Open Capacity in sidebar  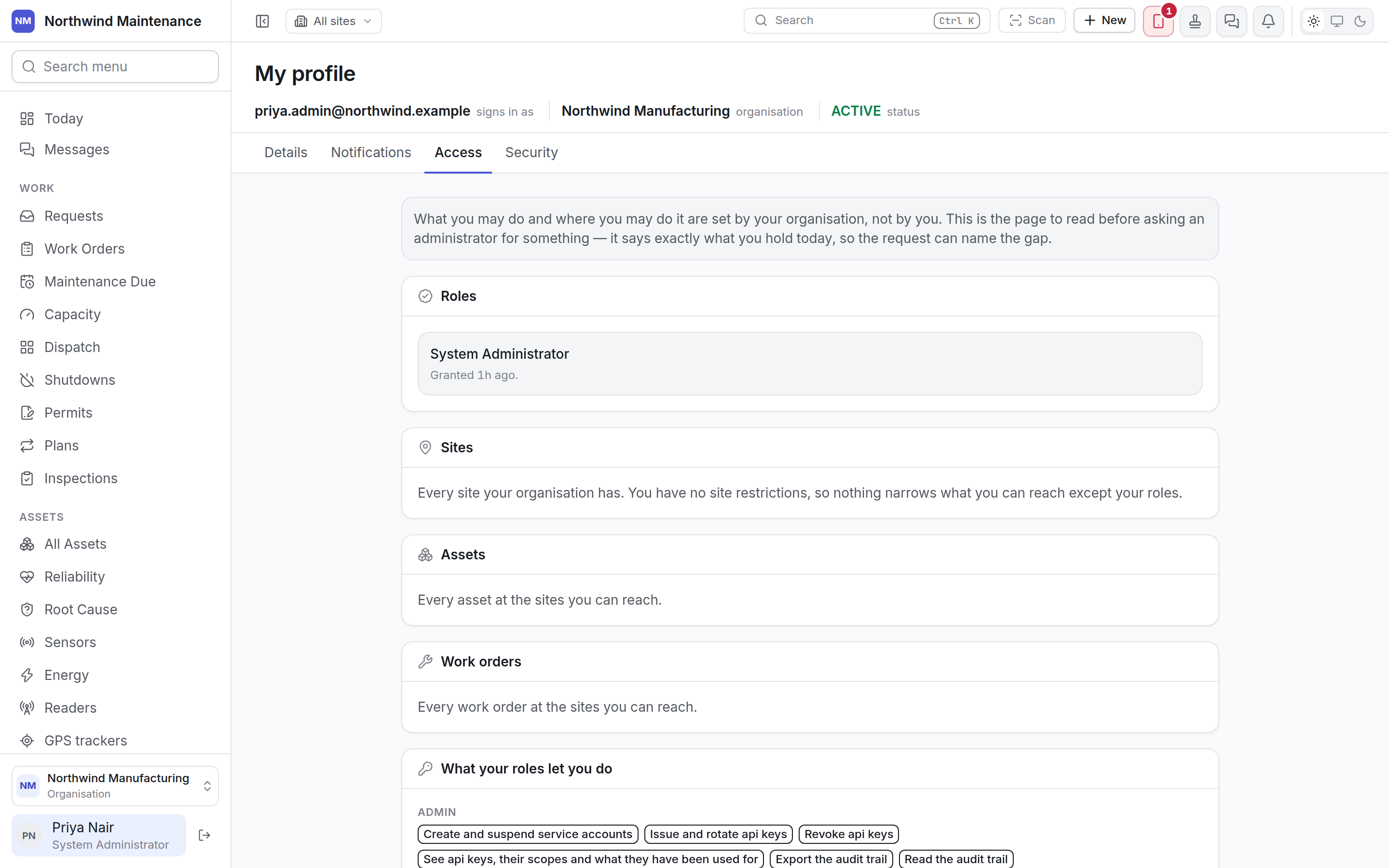click(x=115, y=314)
